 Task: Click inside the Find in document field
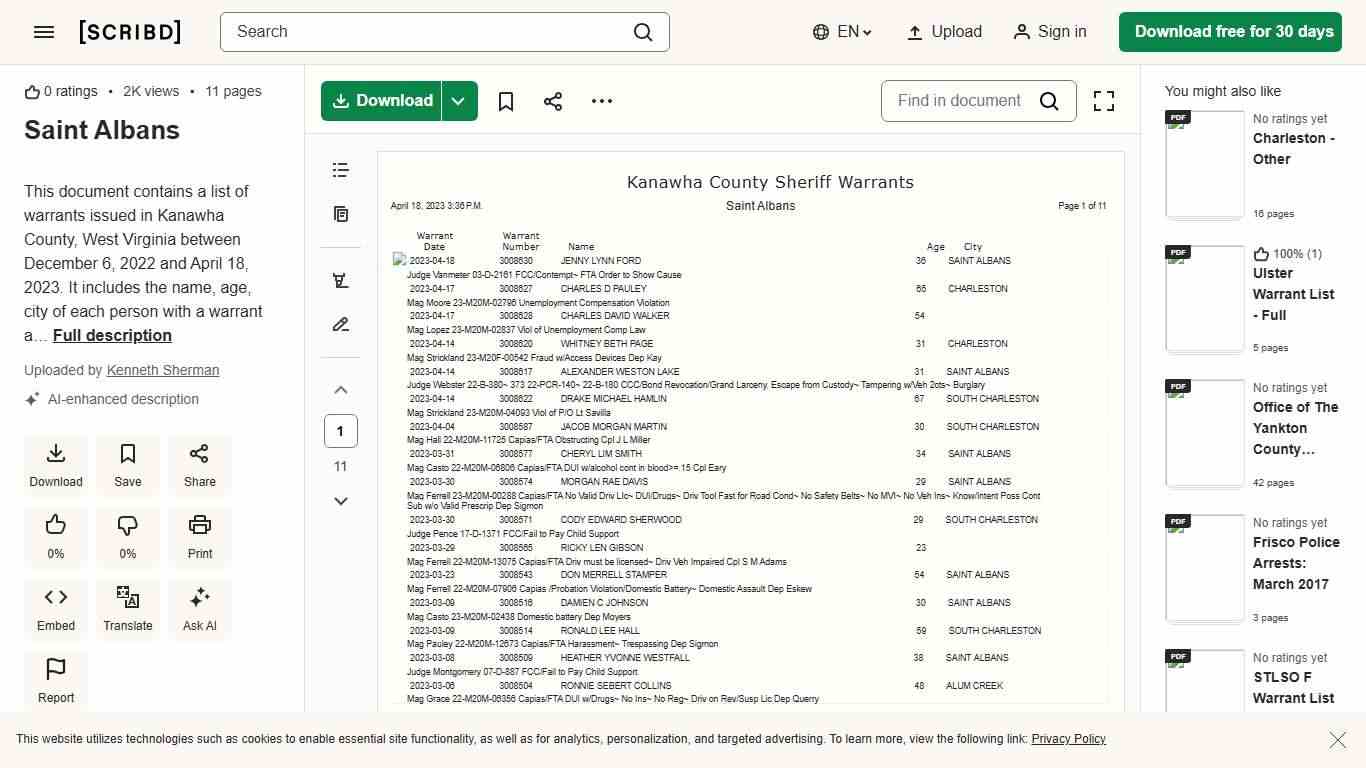(x=959, y=101)
